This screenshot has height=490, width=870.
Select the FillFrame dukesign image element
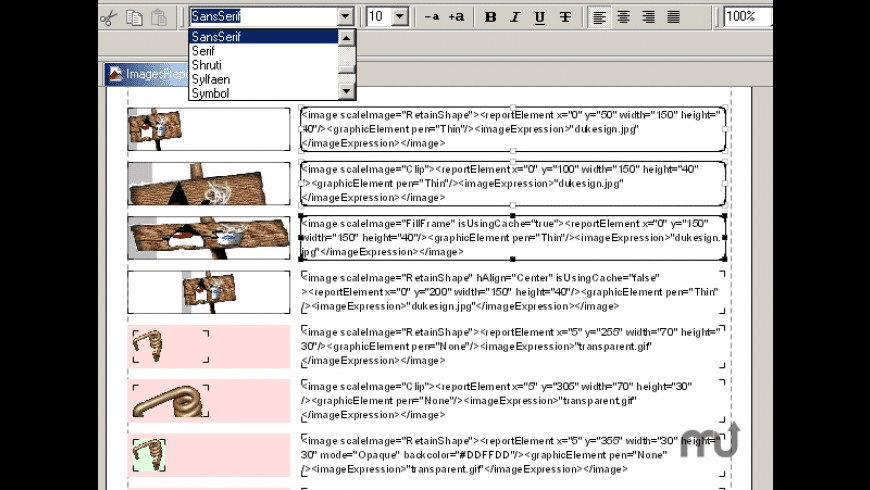click(x=209, y=238)
